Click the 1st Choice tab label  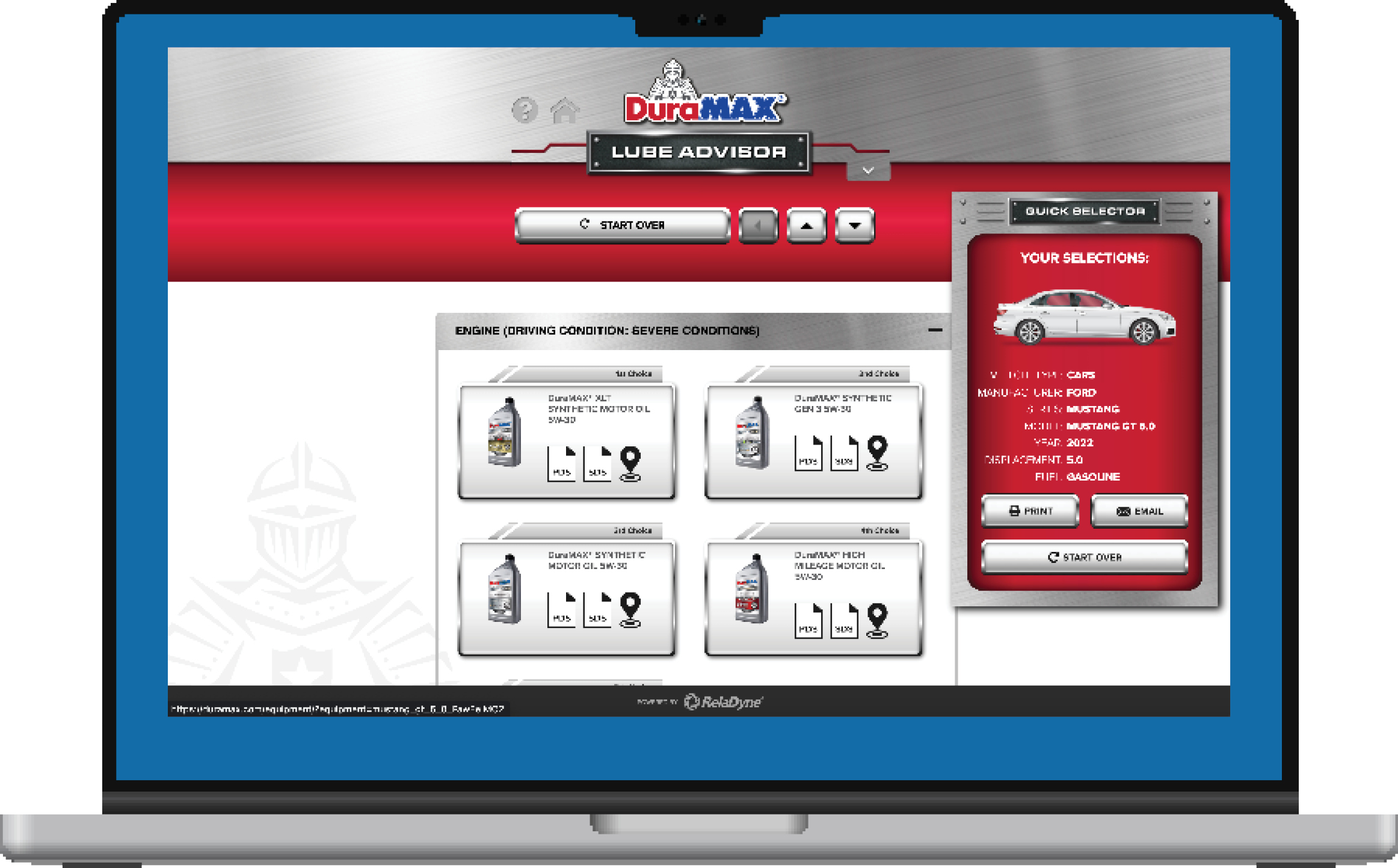(633, 374)
